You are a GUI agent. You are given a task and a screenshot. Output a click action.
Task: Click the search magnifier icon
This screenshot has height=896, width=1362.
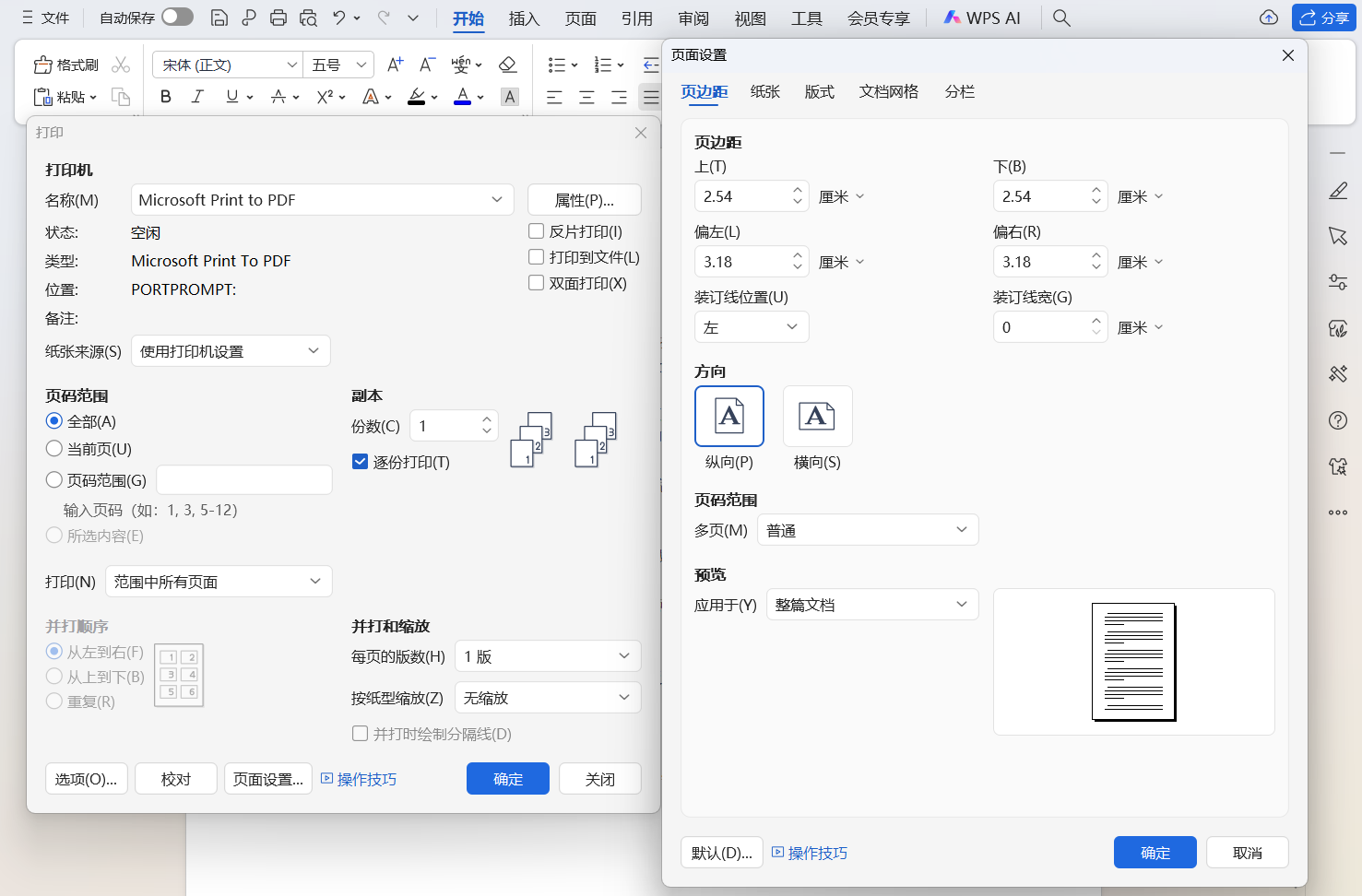point(1061,18)
